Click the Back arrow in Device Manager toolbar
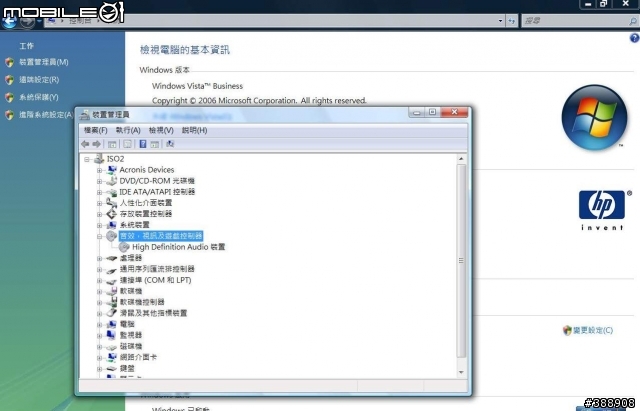The height and width of the screenshot is (411, 640). tap(85, 144)
